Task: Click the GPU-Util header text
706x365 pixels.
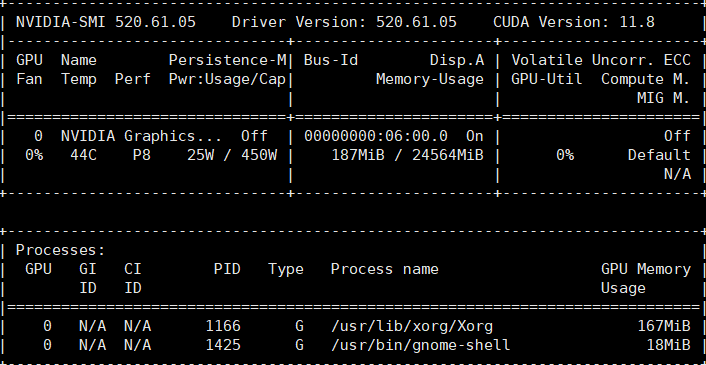Action: [547, 79]
